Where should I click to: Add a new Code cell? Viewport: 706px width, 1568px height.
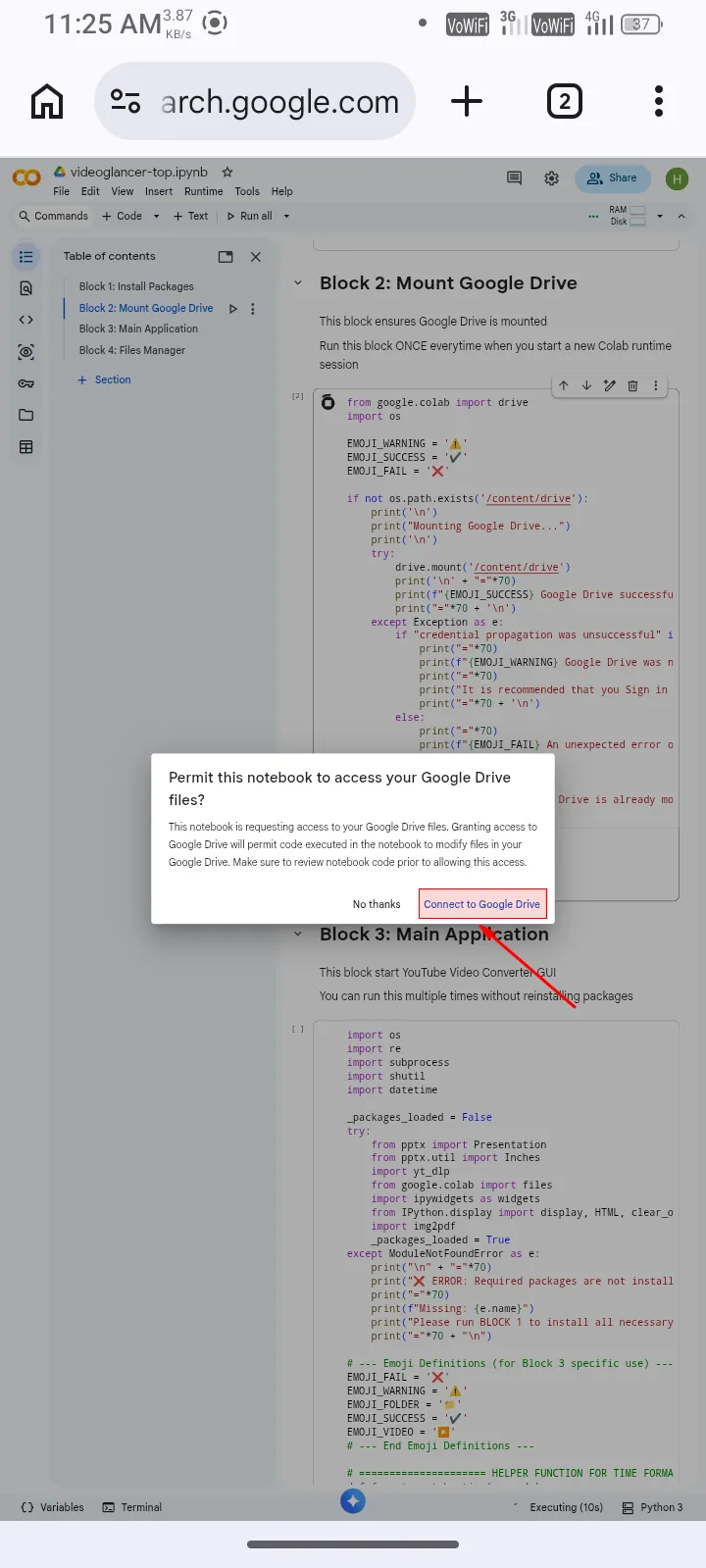[x=123, y=216]
